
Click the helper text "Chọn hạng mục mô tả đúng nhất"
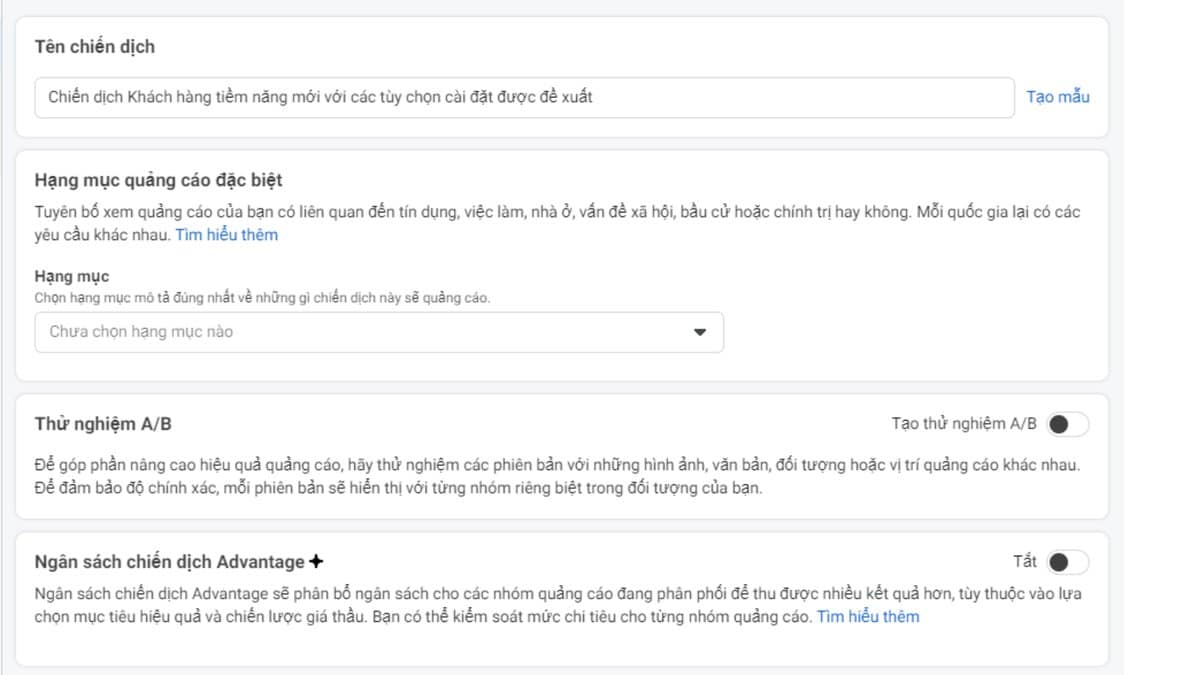tap(262, 298)
